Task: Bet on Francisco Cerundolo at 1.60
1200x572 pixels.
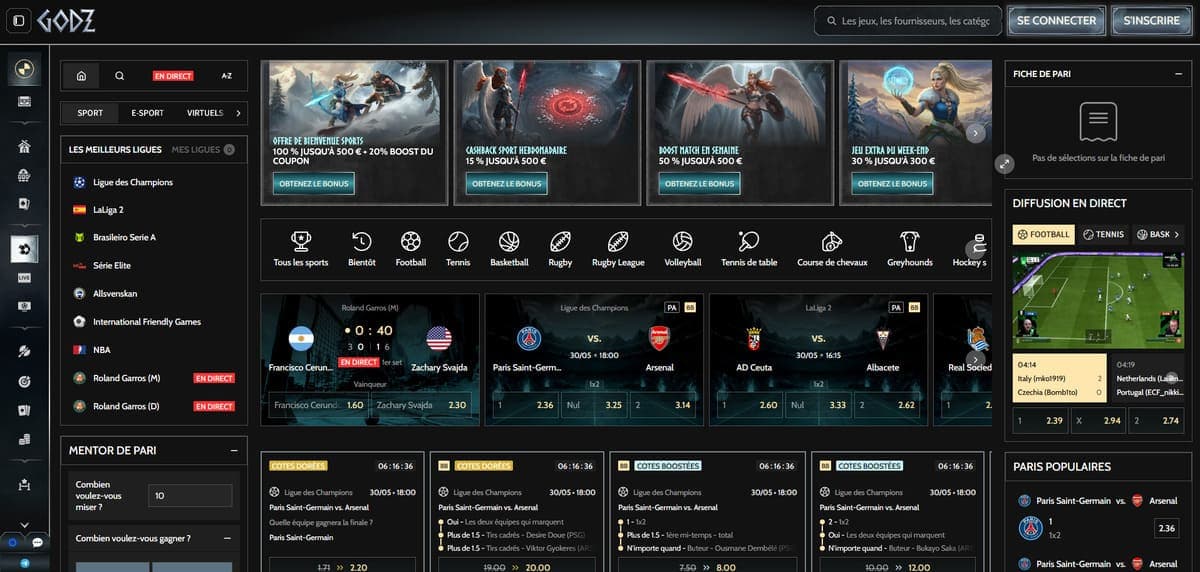Action: (x=319, y=405)
